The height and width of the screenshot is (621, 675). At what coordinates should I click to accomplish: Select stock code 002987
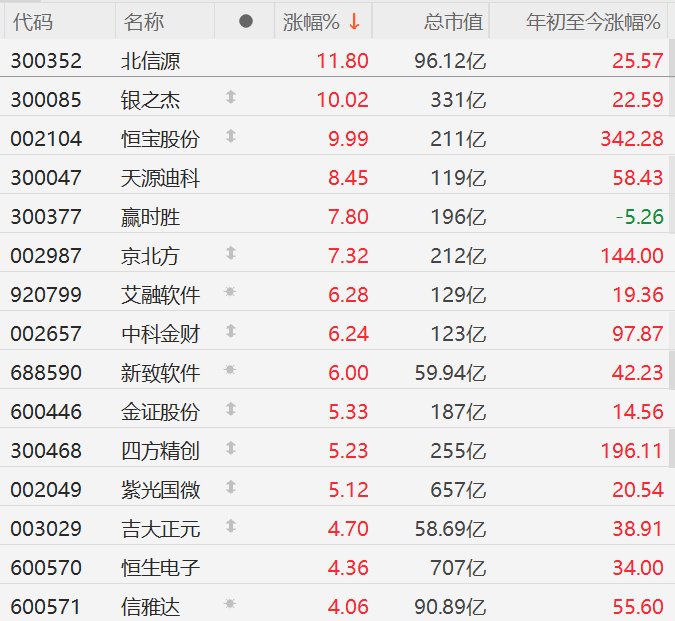[46, 256]
